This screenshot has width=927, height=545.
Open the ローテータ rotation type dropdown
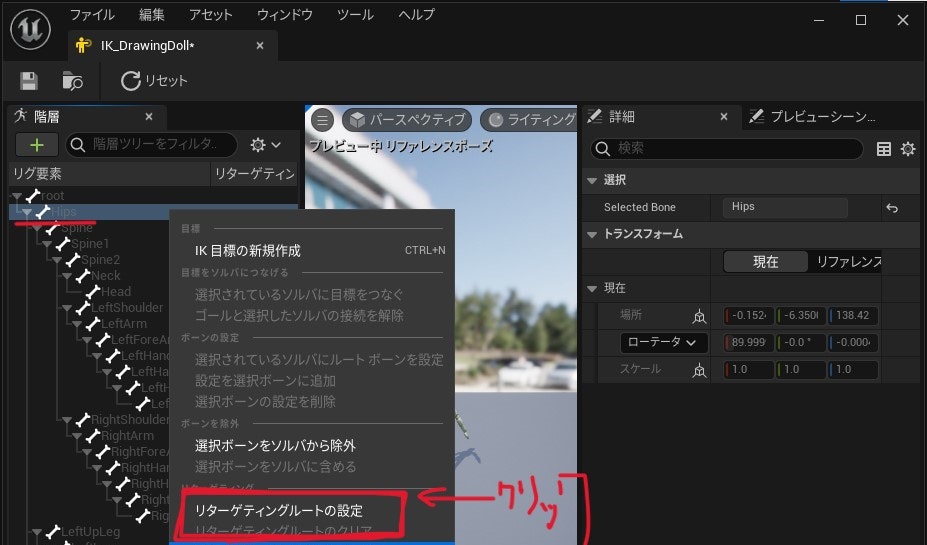(x=664, y=342)
